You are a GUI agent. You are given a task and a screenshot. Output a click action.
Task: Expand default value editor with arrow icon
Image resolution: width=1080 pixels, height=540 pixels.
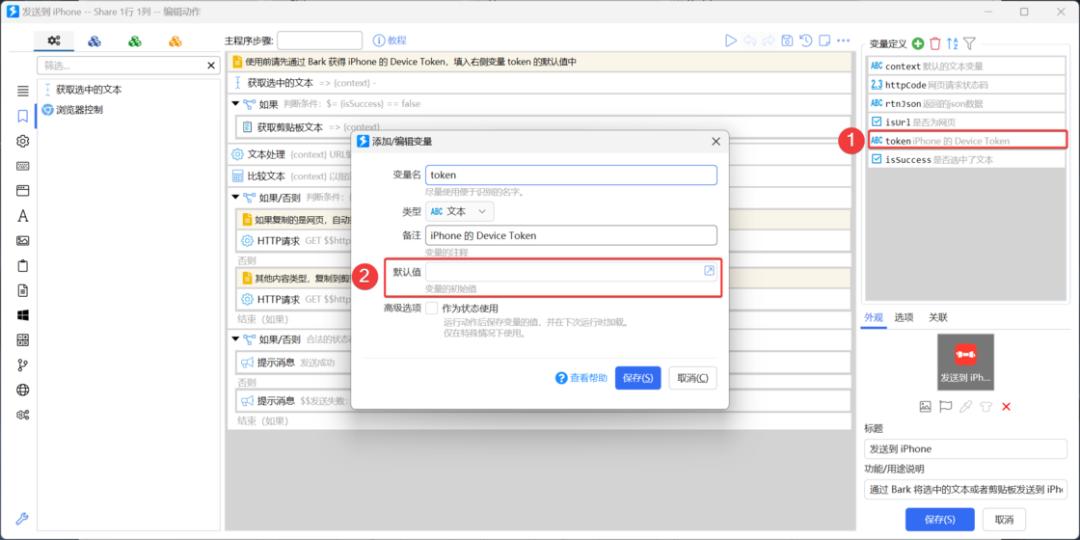click(x=709, y=271)
